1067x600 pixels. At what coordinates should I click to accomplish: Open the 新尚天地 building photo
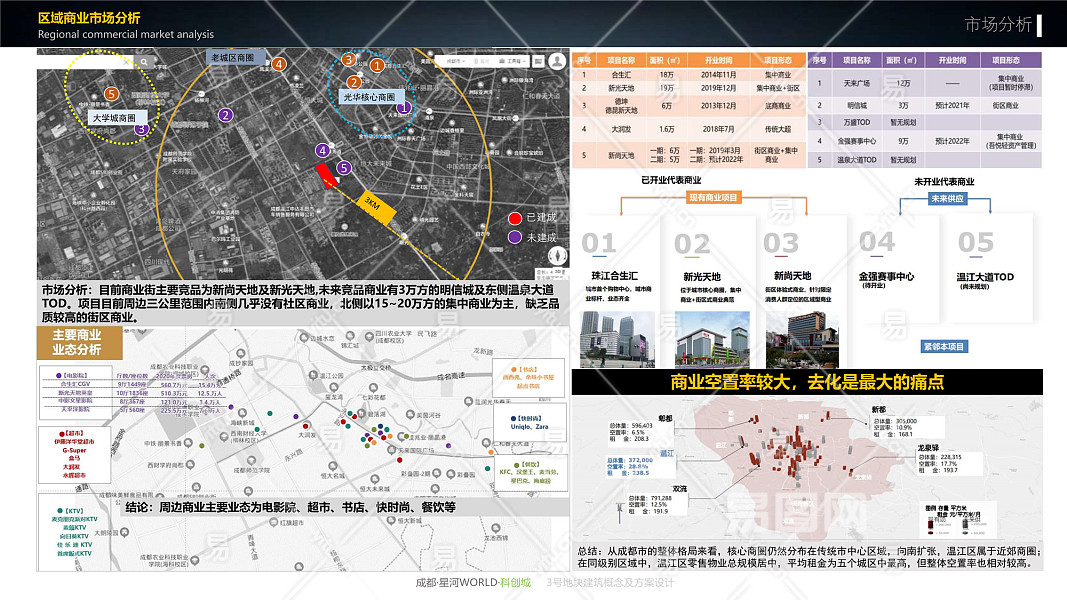point(802,339)
